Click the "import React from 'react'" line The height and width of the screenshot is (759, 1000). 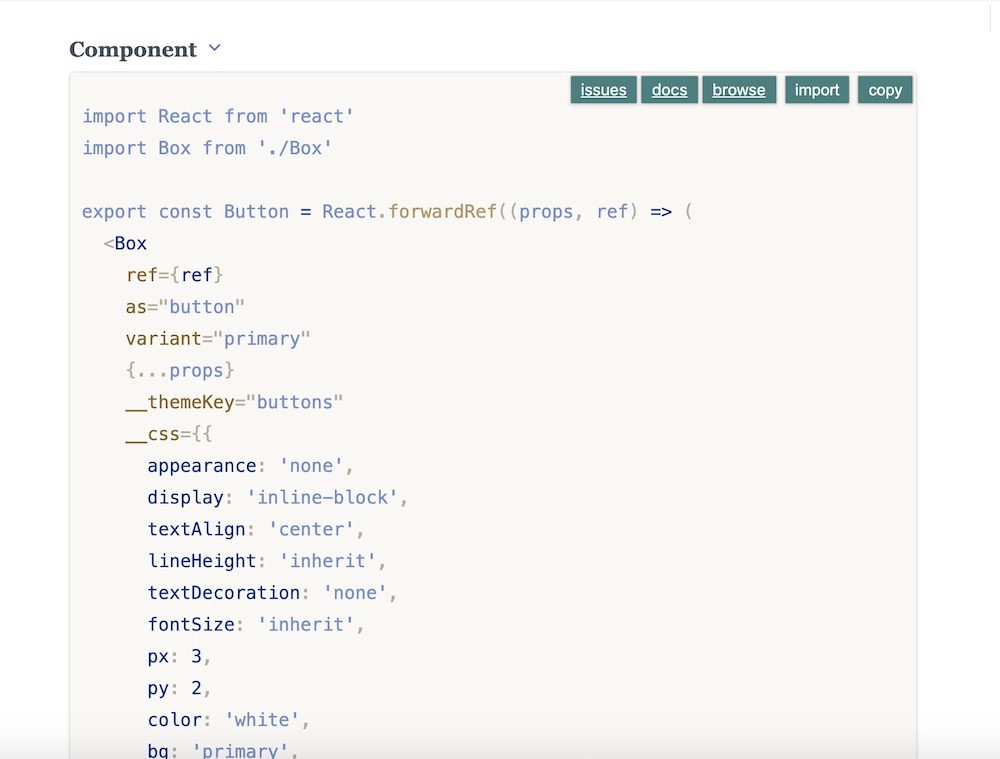coord(217,116)
